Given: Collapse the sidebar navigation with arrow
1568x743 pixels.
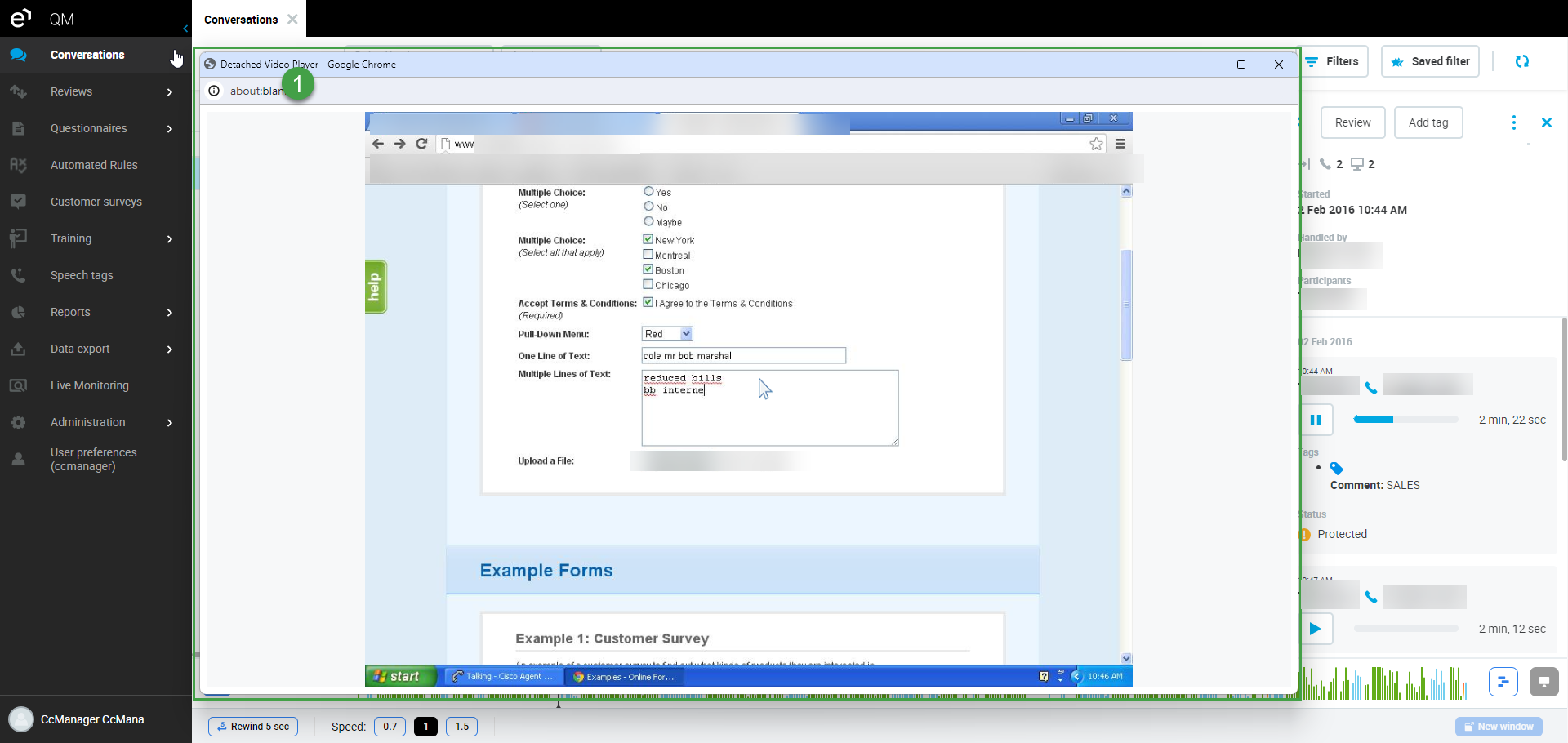Looking at the screenshot, I should [x=185, y=29].
